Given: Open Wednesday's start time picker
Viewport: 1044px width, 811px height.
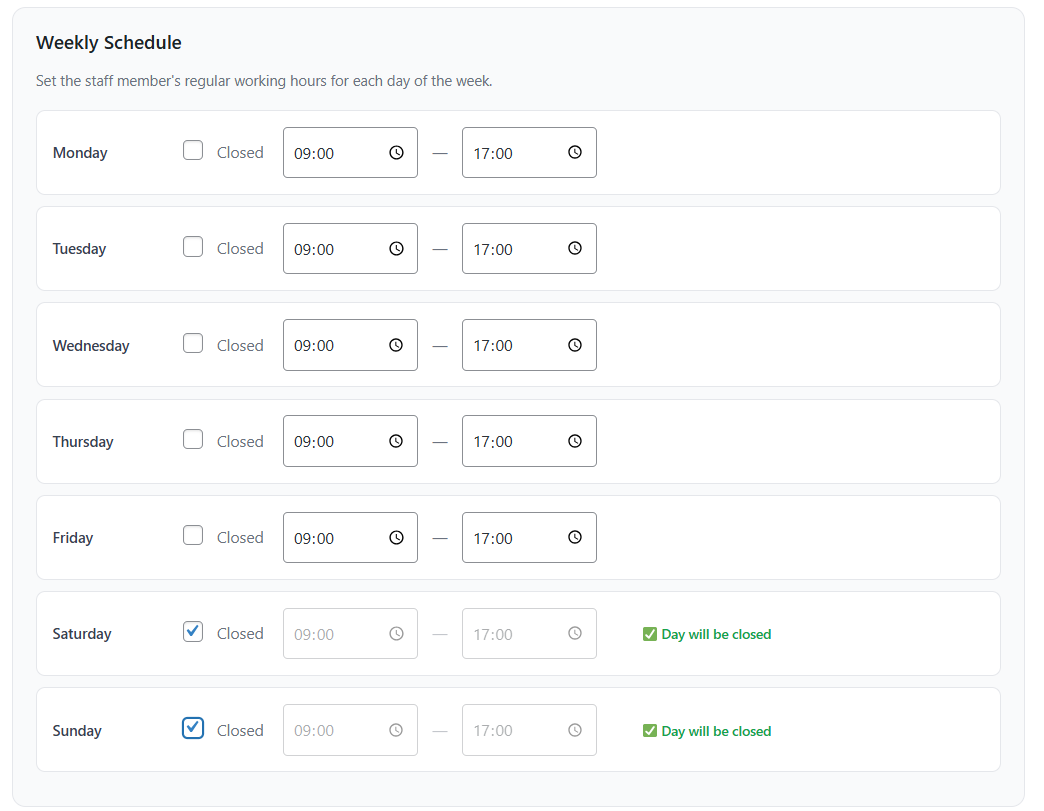Looking at the screenshot, I should click(395, 345).
